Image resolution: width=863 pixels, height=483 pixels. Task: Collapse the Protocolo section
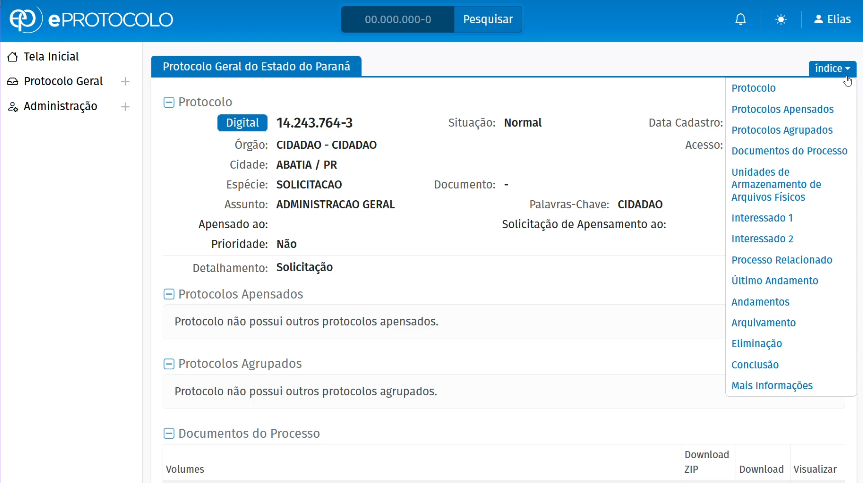pyautogui.click(x=169, y=102)
